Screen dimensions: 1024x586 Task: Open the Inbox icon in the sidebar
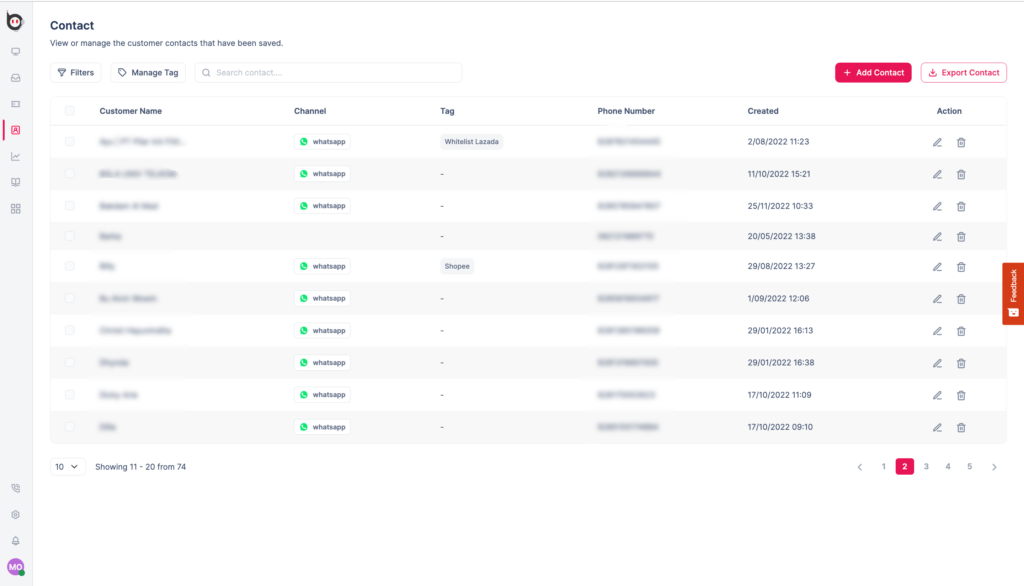tap(15, 77)
